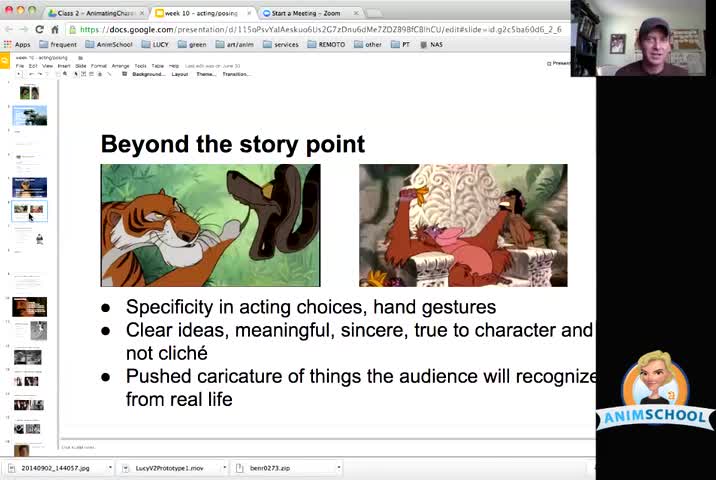The height and width of the screenshot is (480, 716).
Task: Go back with the browser back arrow
Action: pyautogui.click(x=9, y=30)
